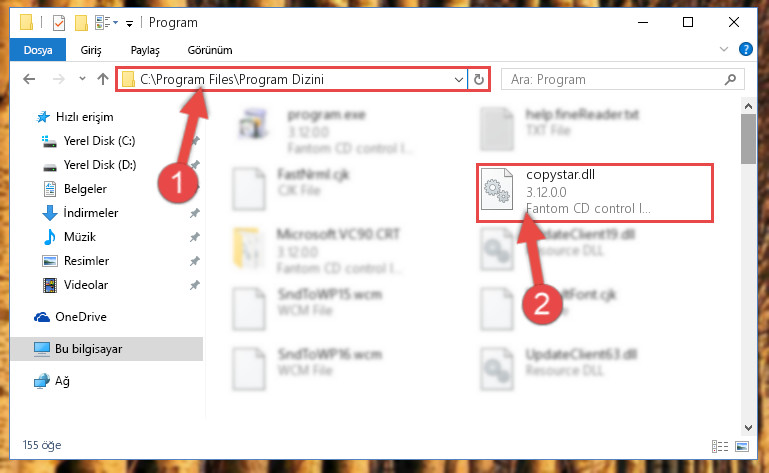Click the Properties checkmark icon in title bar

click(x=59, y=23)
